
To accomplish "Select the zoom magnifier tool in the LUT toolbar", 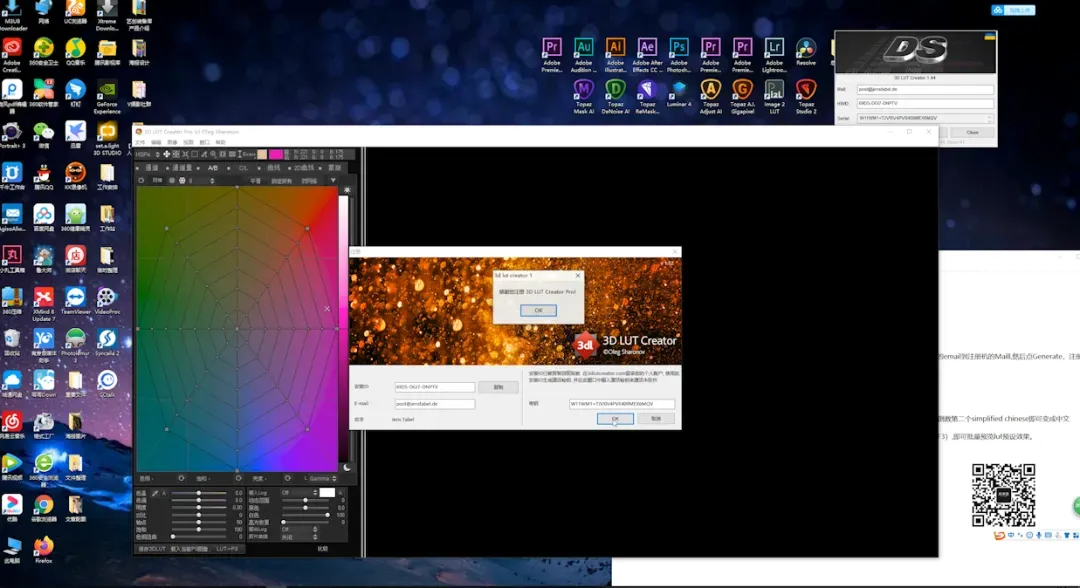I will (x=214, y=154).
